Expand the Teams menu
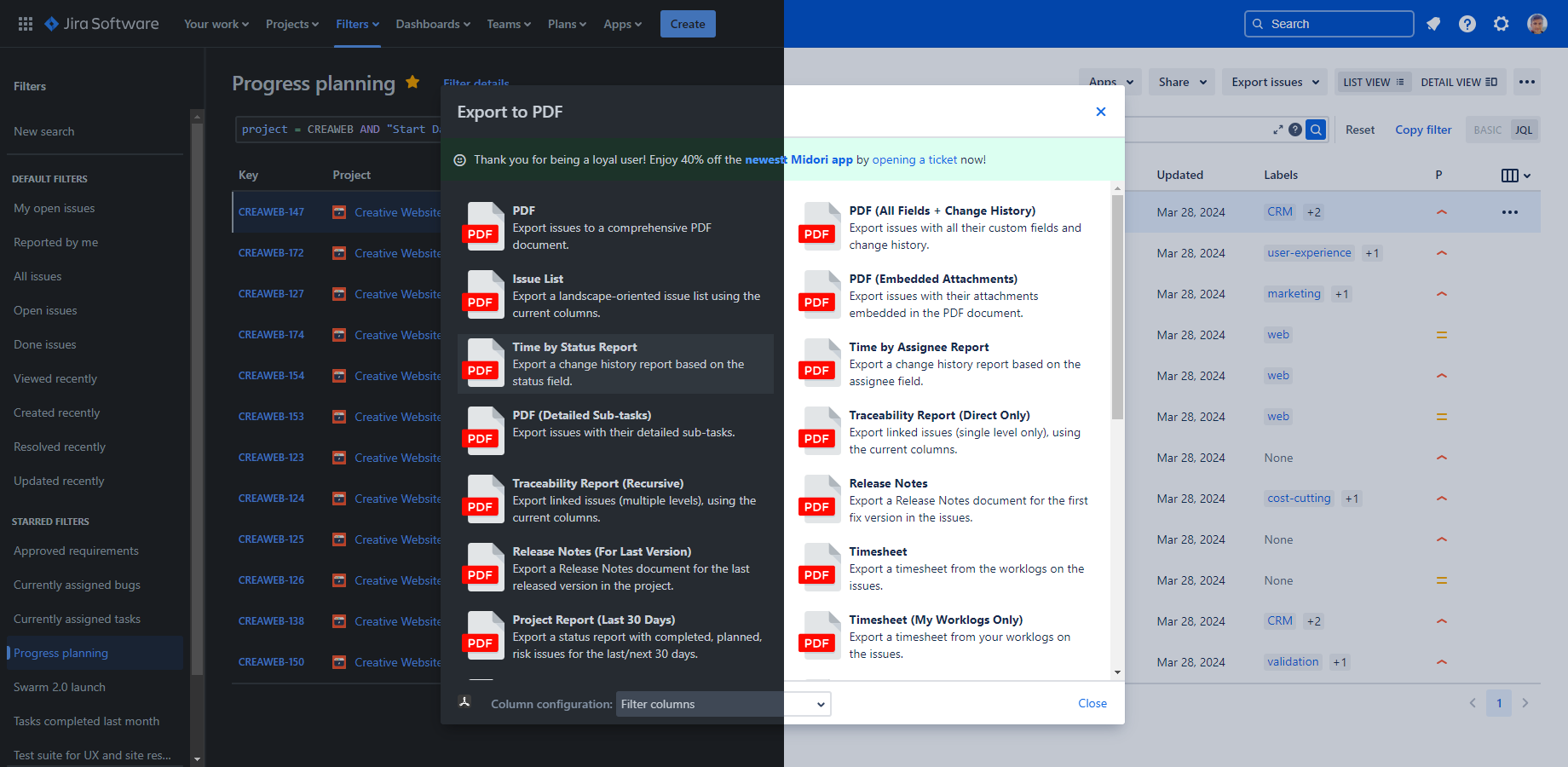This screenshot has width=1568, height=767. (x=509, y=24)
